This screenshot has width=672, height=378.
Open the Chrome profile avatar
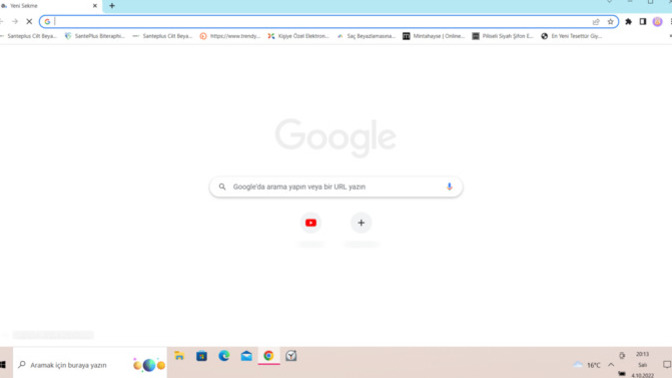(657, 22)
